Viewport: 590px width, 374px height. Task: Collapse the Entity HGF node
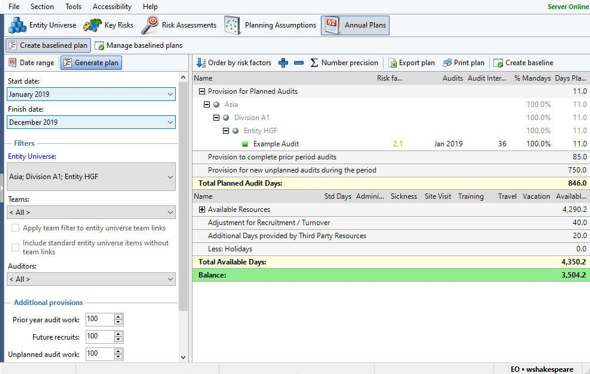coord(225,131)
